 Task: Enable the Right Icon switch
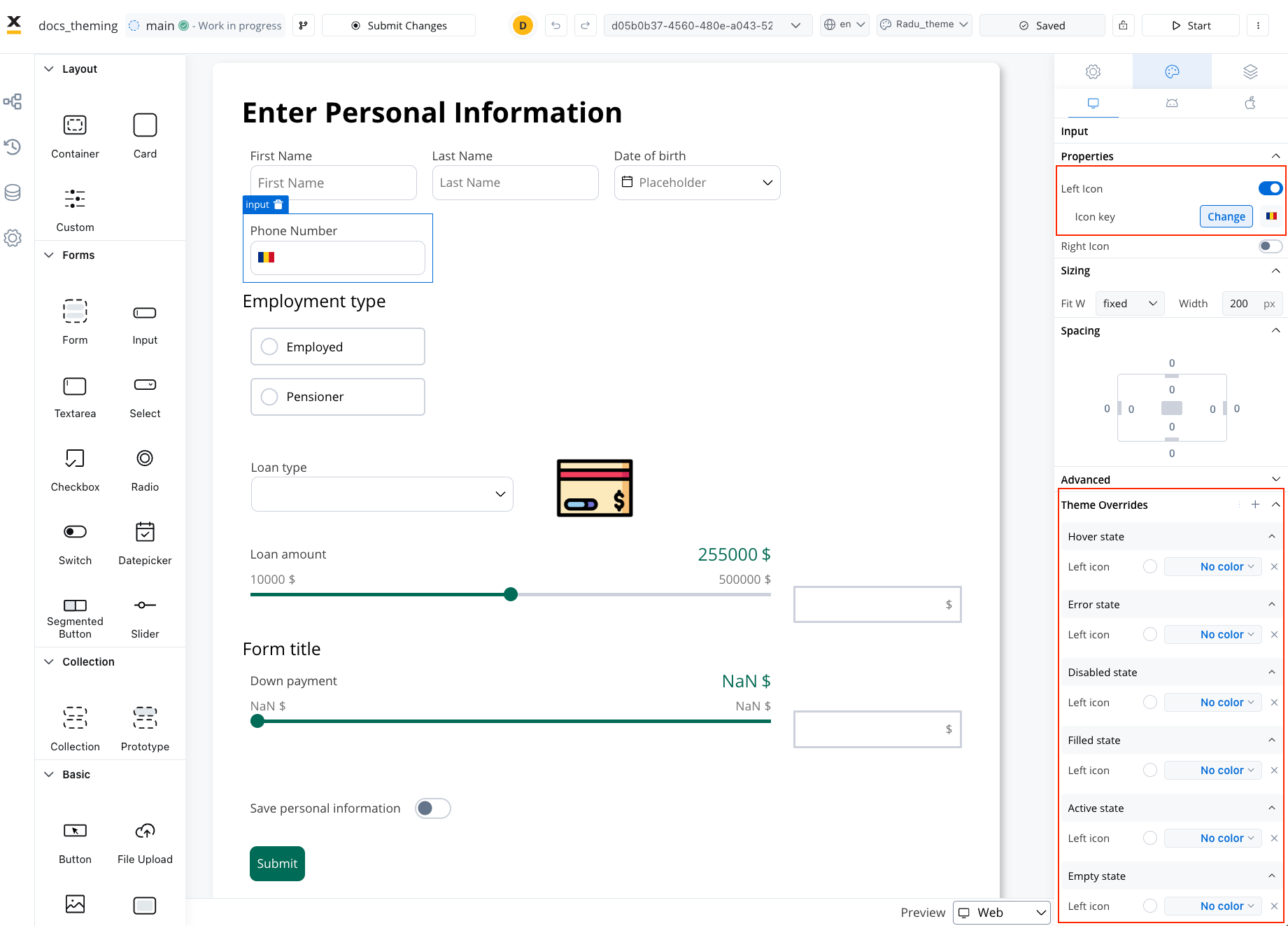coord(1270,246)
